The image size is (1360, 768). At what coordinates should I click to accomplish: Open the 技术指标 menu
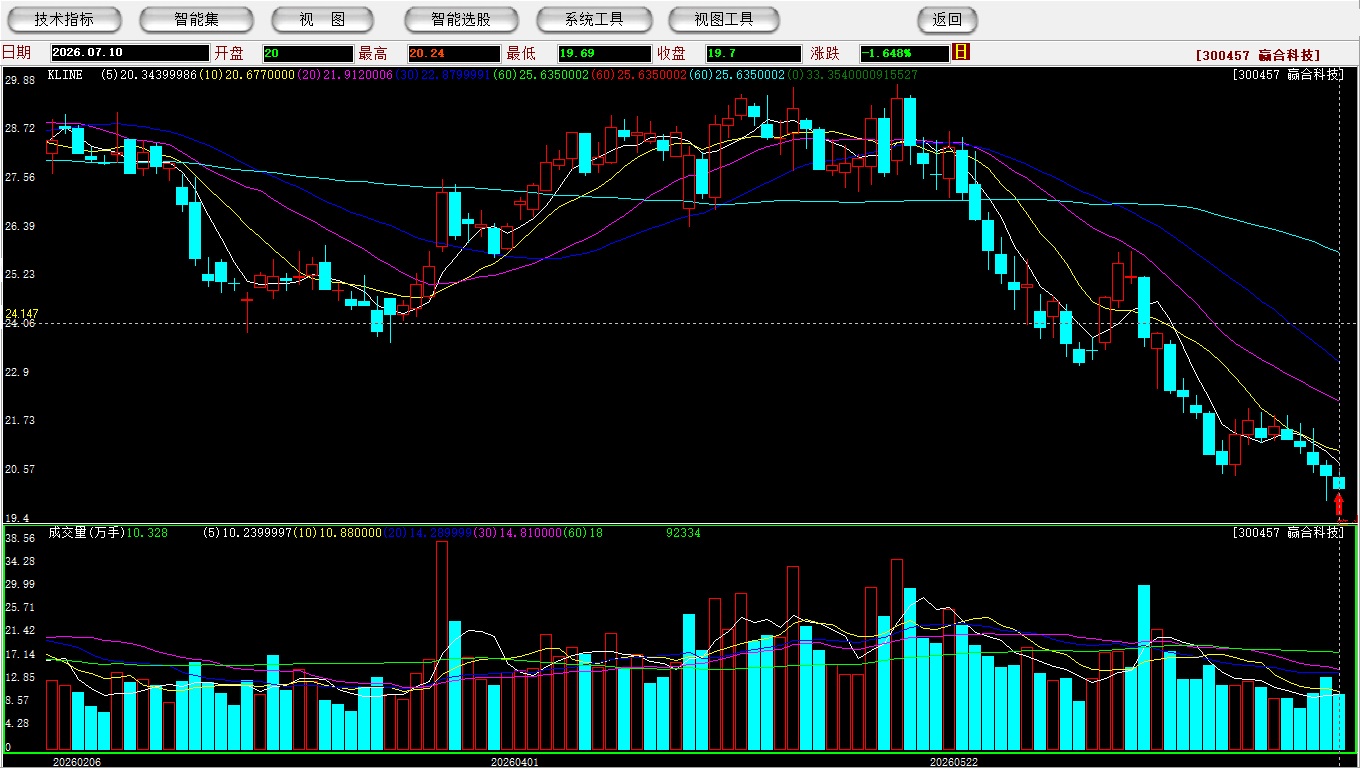64,19
